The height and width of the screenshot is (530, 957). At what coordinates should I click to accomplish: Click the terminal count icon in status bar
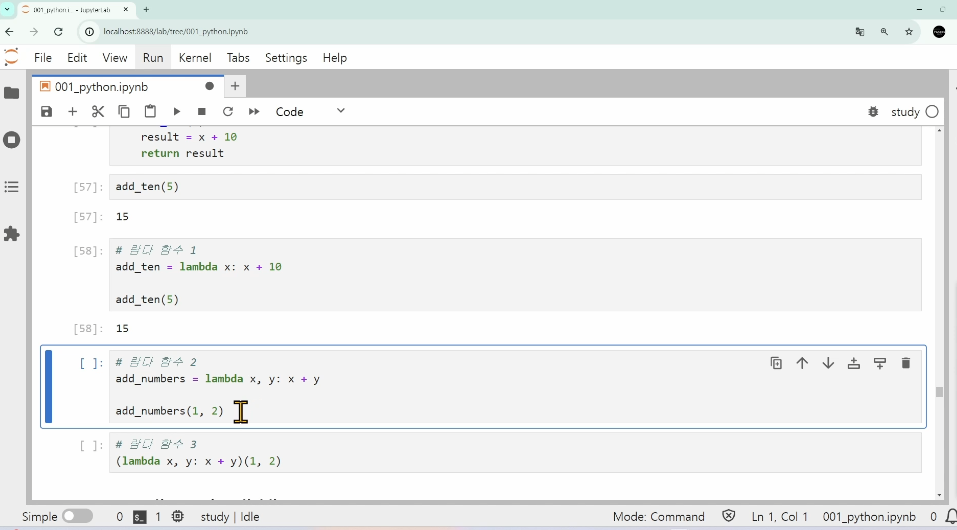(x=140, y=517)
